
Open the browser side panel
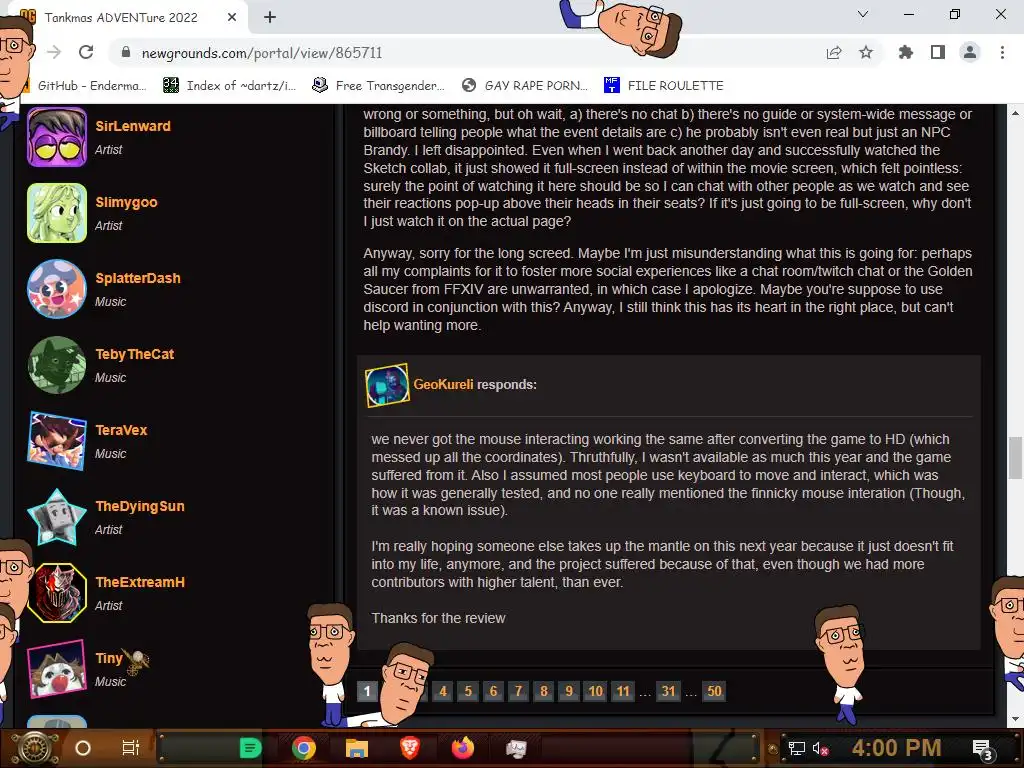[938, 52]
